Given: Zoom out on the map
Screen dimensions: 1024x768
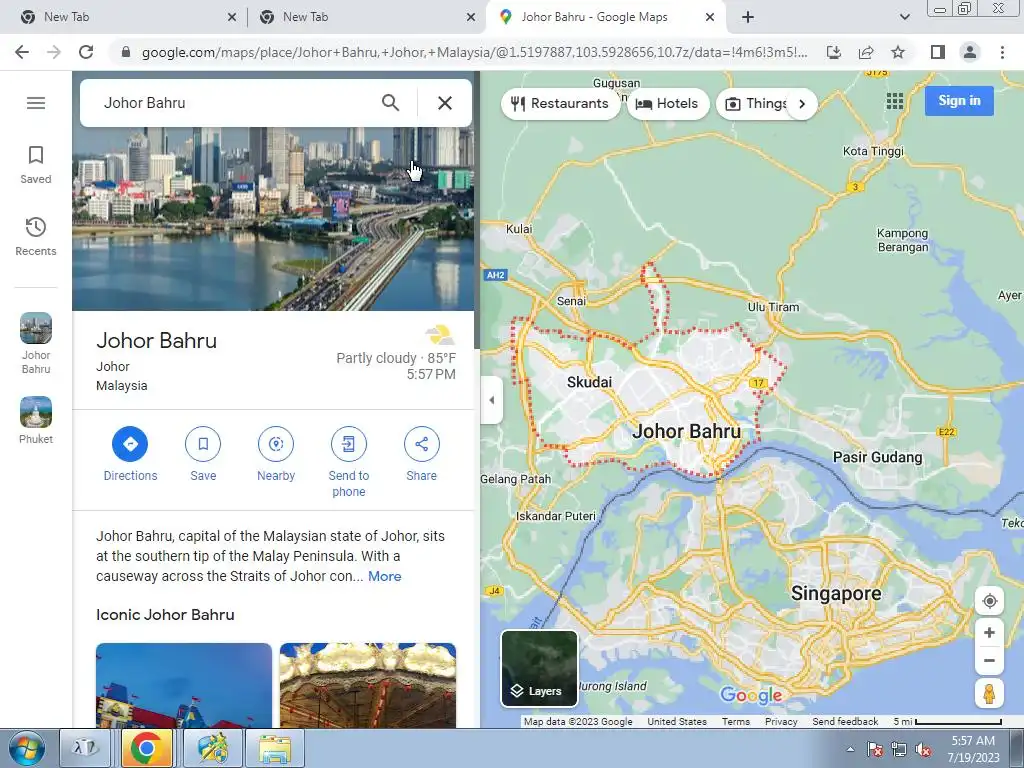Looking at the screenshot, I should (989, 660).
